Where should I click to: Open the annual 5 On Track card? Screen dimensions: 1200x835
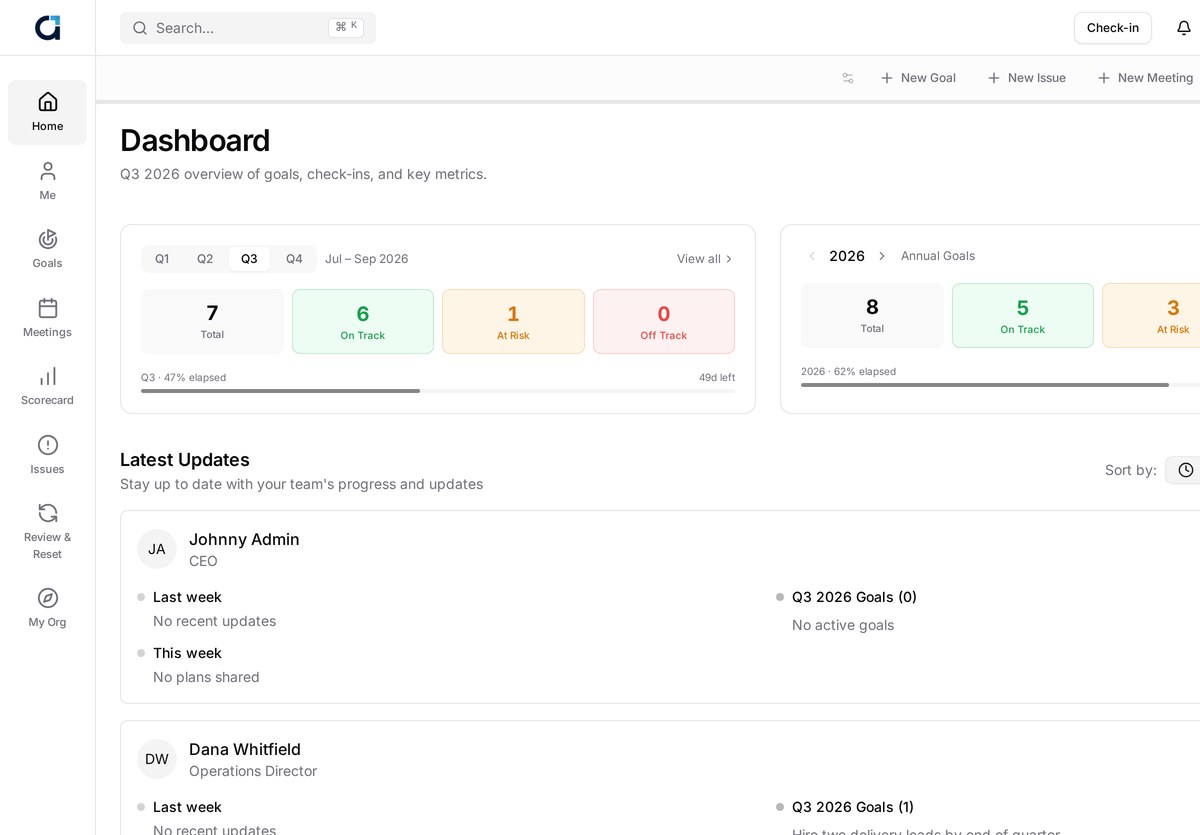pos(1023,315)
